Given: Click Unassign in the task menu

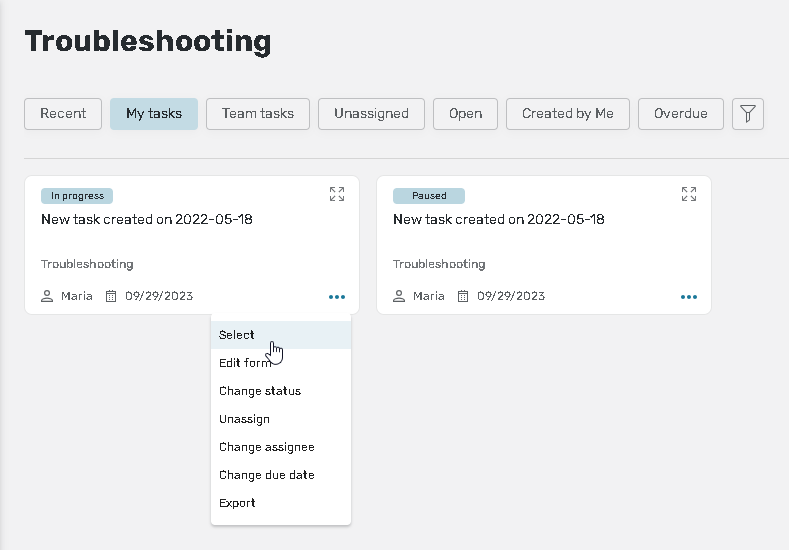Looking at the screenshot, I should [x=244, y=419].
